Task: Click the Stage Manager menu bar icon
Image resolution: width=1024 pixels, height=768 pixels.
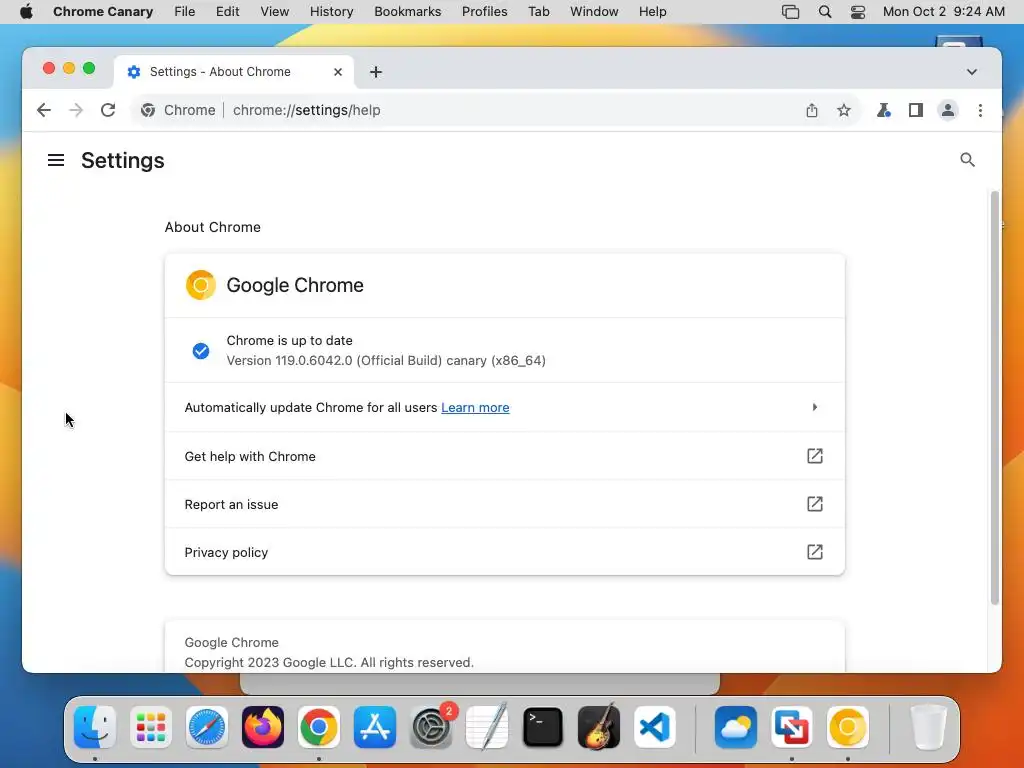Action: [x=790, y=12]
